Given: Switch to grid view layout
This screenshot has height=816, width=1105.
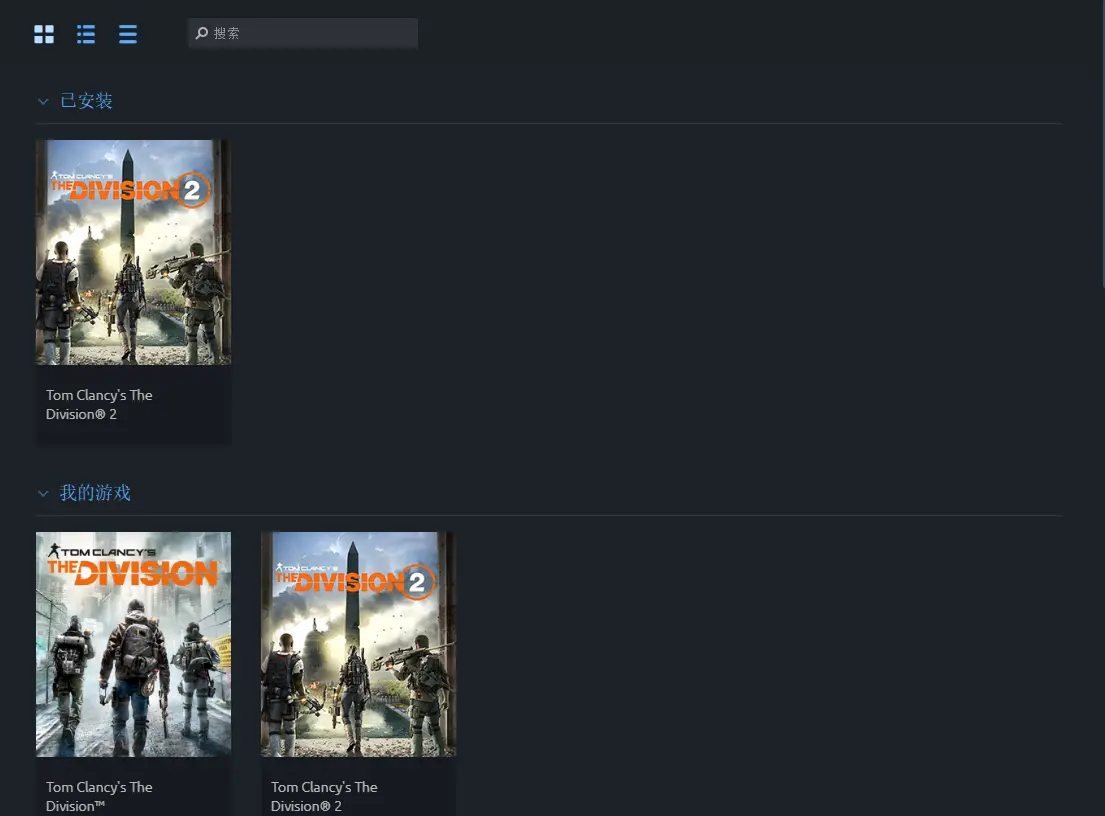Looking at the screenshot, I should 44,34.
